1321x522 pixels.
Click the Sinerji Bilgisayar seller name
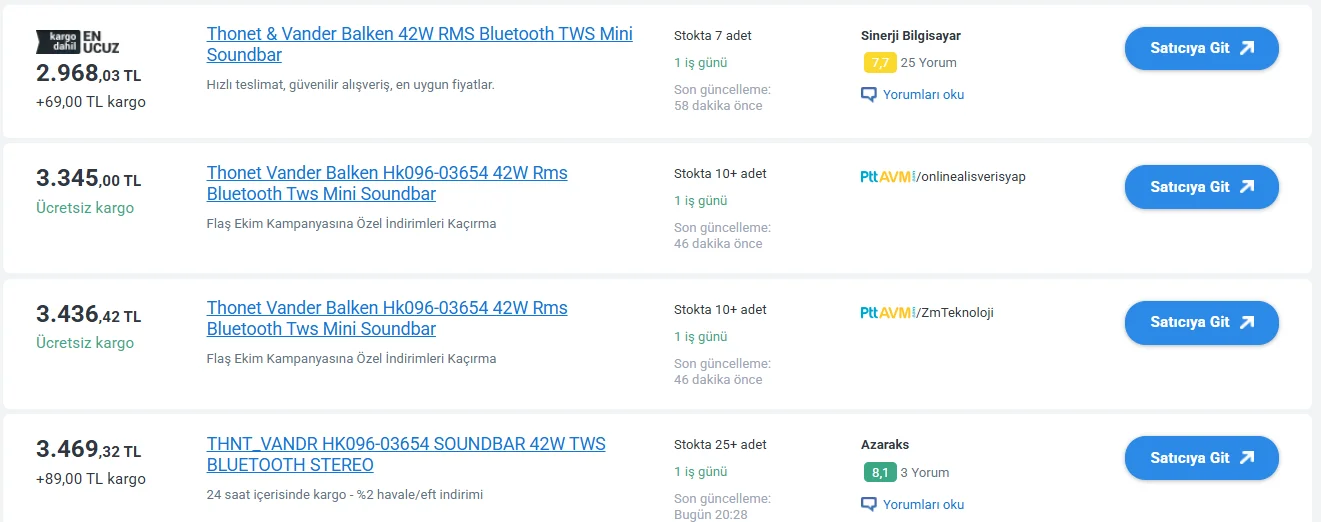tap(910, 36)
